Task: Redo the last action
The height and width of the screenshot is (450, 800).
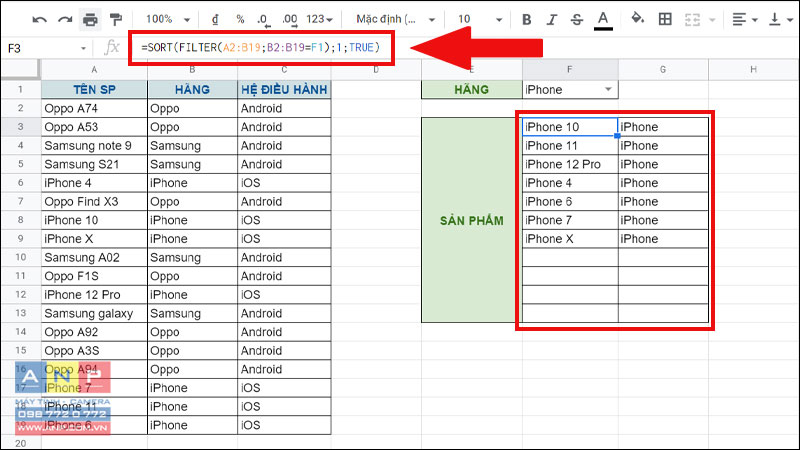Action: coord(65,20)
